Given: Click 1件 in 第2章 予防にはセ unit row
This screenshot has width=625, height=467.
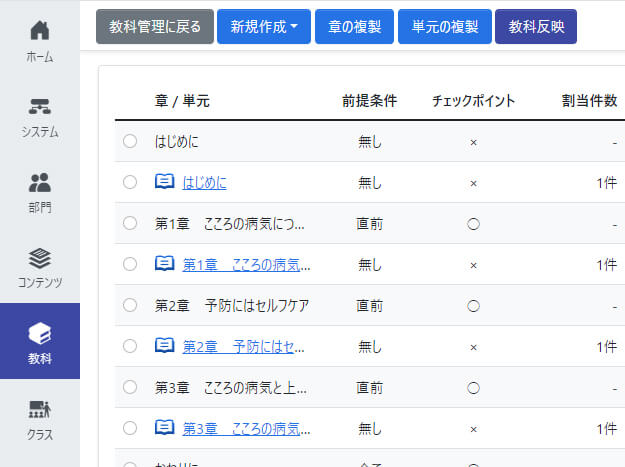Looking at the screenshot, I should 606,347.
